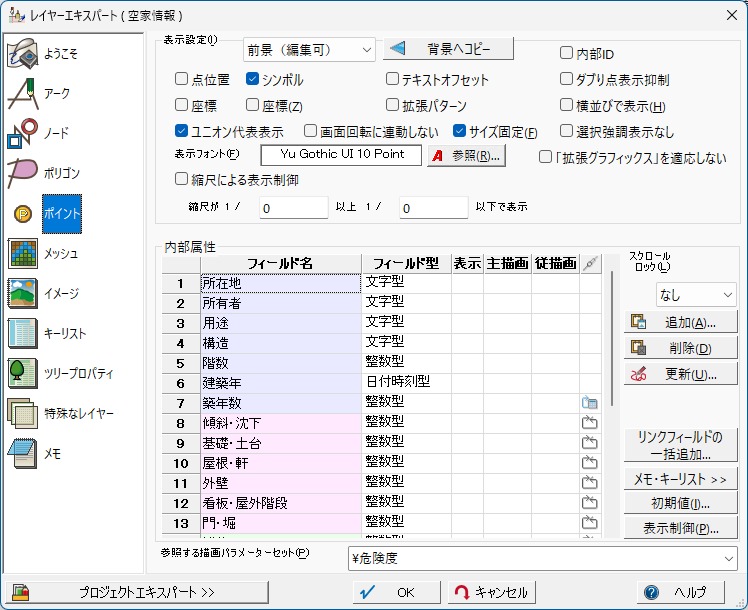Screen dimensions: 748x610
Task: Toggle the 拡張パターン checkbox
Action: tap(392, 104)
